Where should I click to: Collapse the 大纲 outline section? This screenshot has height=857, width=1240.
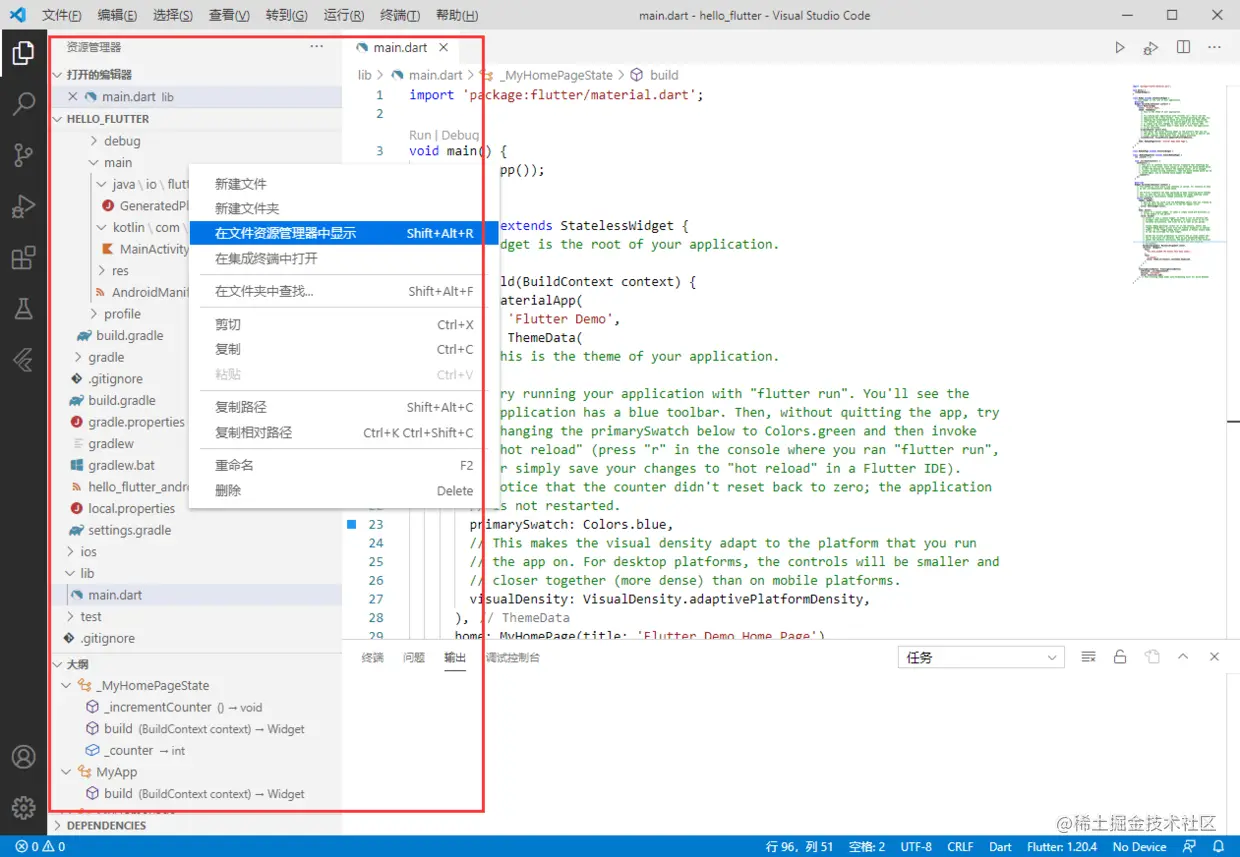click(x=57, y=664)
